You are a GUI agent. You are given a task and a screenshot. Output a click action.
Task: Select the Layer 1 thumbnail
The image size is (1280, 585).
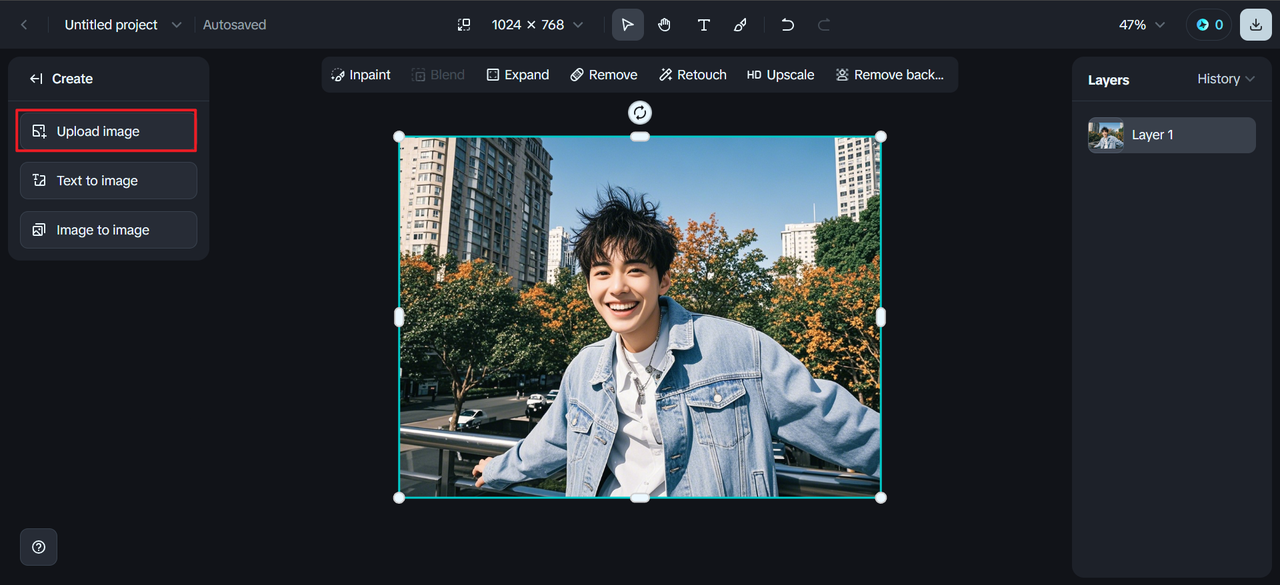pos(1106,136)
